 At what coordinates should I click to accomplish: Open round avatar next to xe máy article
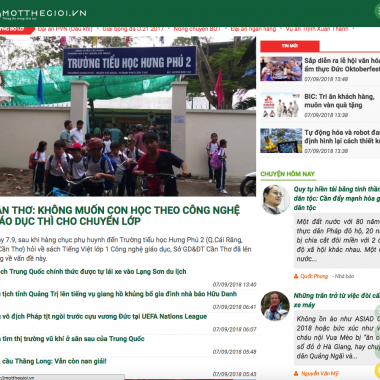pyautogui.click(x=275, y=306)
